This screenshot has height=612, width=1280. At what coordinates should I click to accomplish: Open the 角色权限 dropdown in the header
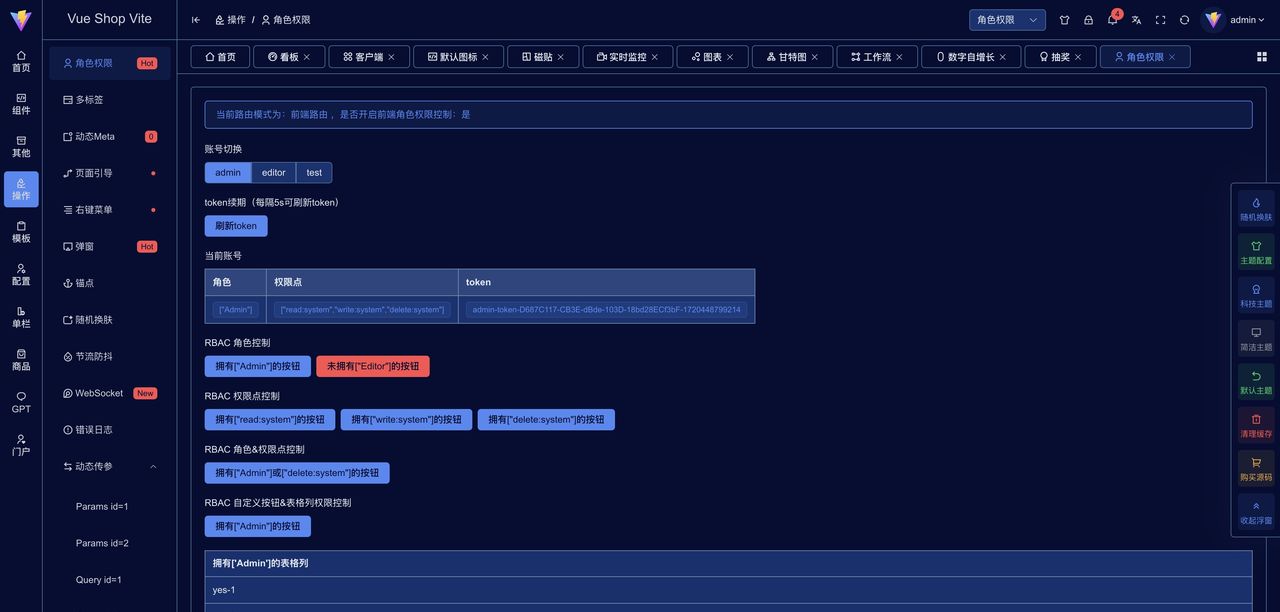coord(1006,19)
